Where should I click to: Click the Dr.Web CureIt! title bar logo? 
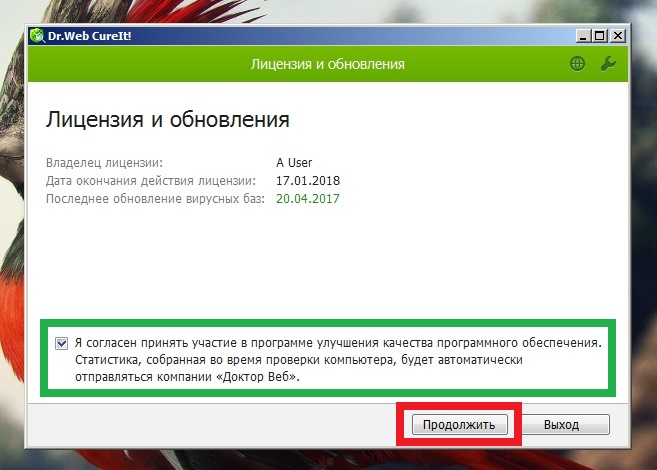37,36
